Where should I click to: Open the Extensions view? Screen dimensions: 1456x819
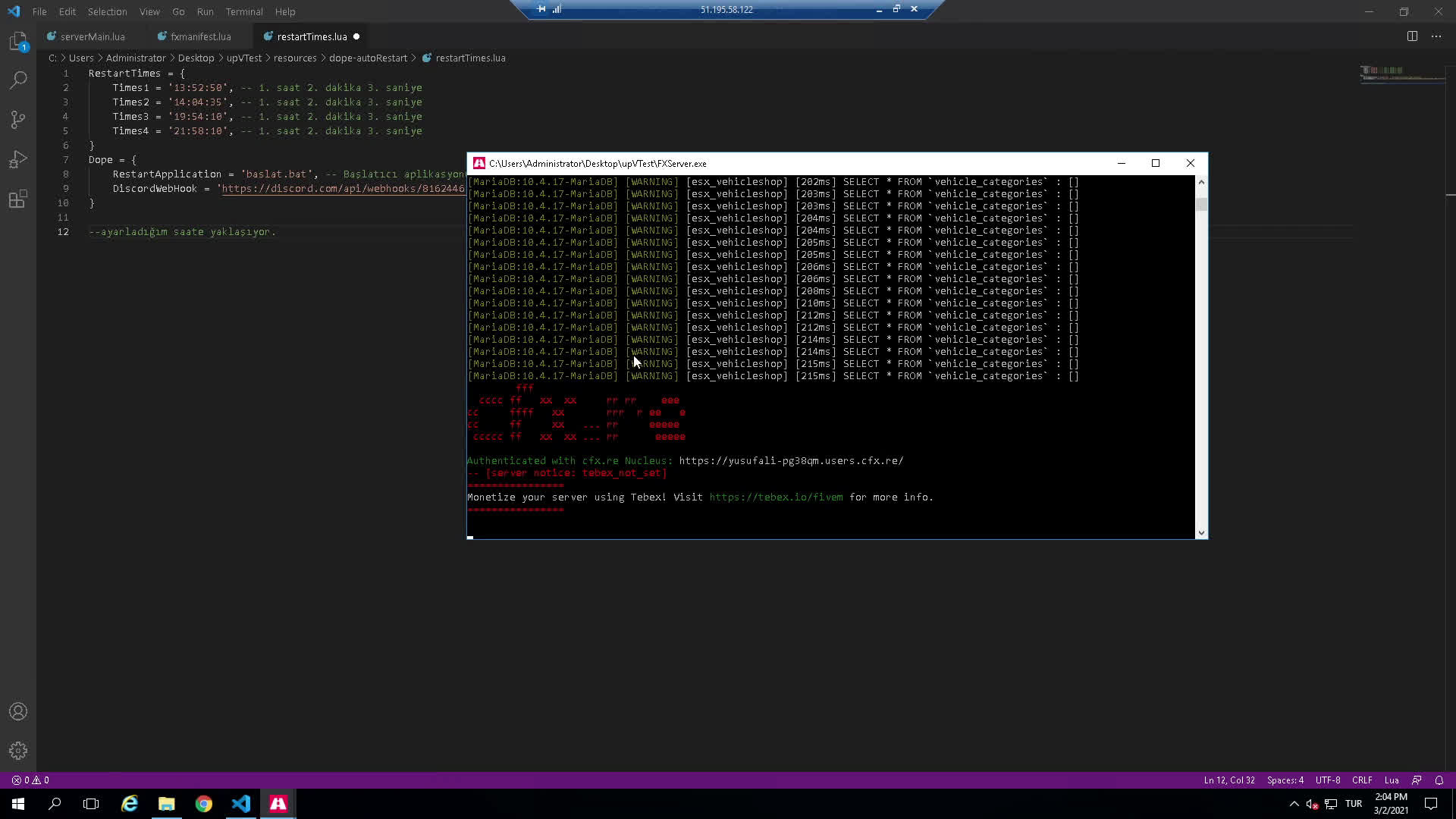18,199
